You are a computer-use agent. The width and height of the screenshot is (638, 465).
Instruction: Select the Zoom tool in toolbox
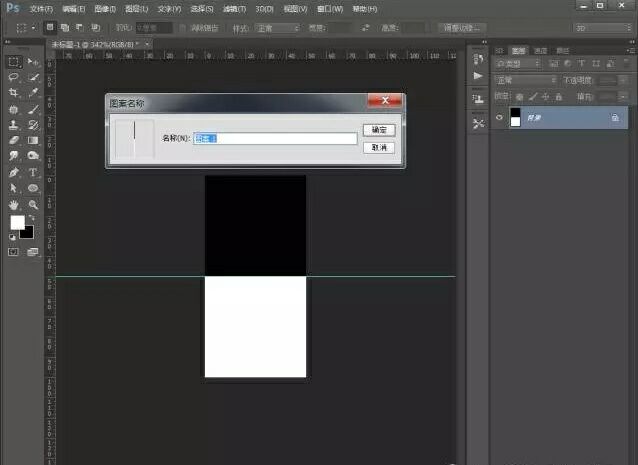(33, 204)
